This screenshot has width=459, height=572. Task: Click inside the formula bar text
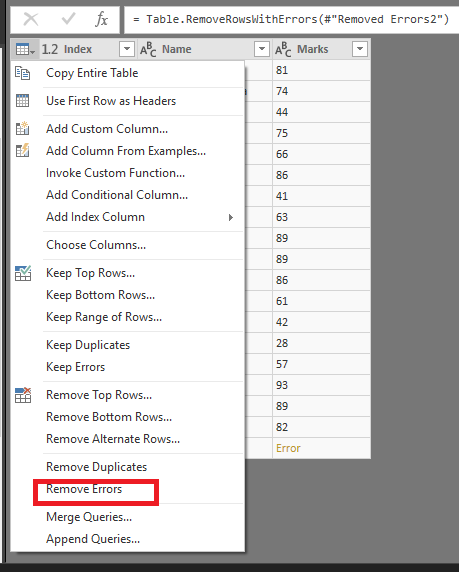pos(291,19)
